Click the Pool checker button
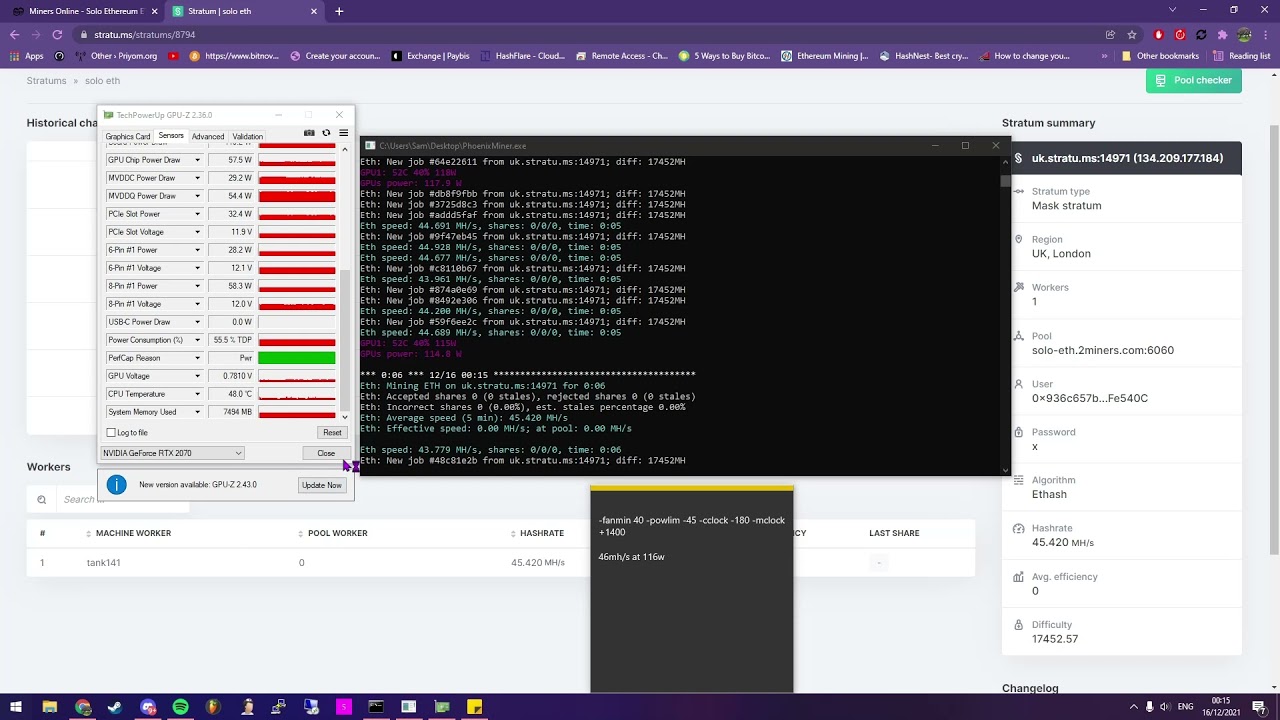The width and height of the screenshot is (1280, 720). coord(1194,80)
